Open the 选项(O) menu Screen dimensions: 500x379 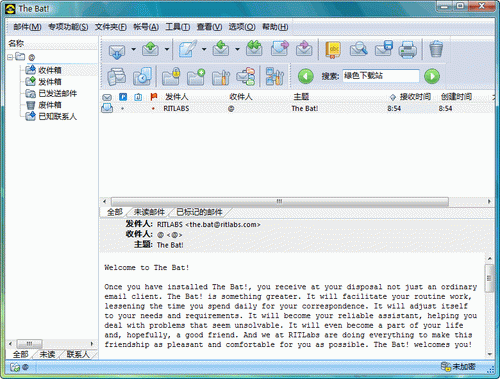[242, 27]
